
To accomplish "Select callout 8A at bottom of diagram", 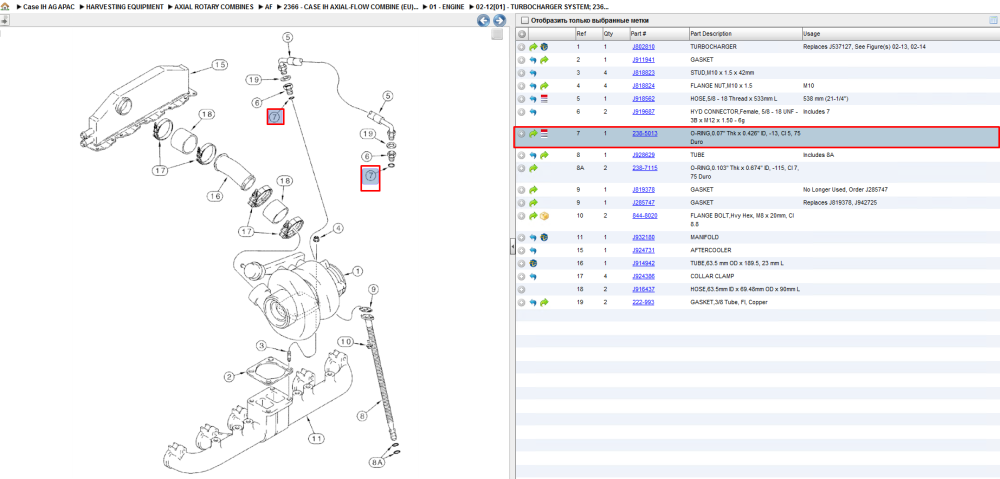I will pyautogui.click(x=377, y=462).
